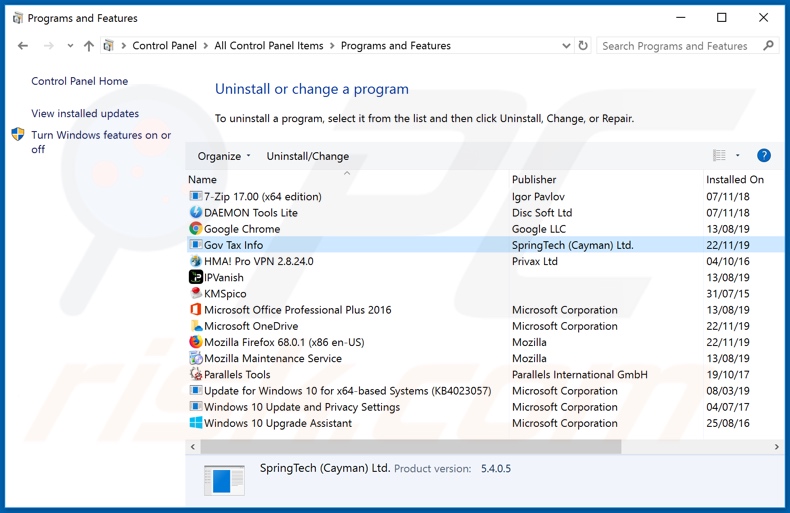Click the Gov Tax Info icon

tap(195, 244)
